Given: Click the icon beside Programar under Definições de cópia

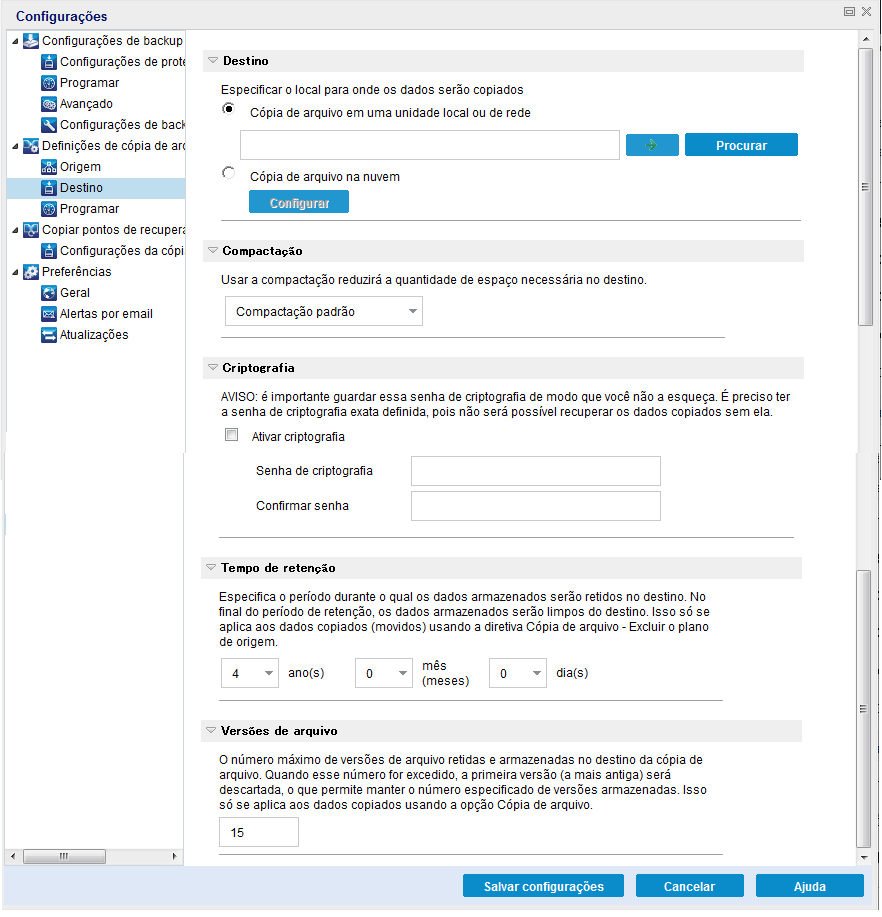Looking at the screenshot, I should pos(49,209).
